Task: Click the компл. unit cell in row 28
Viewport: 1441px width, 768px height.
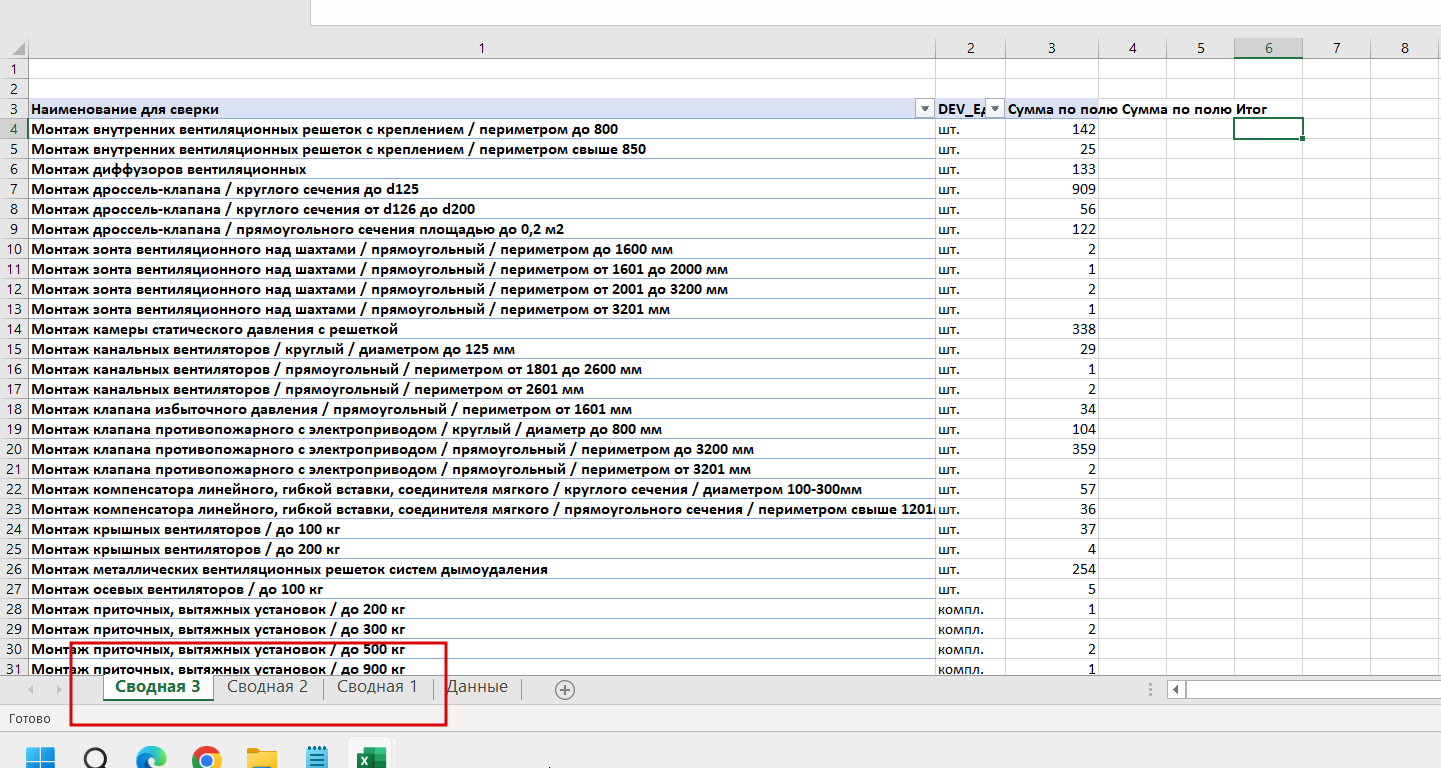Action: pyautogui.click(x=970, y=609)
